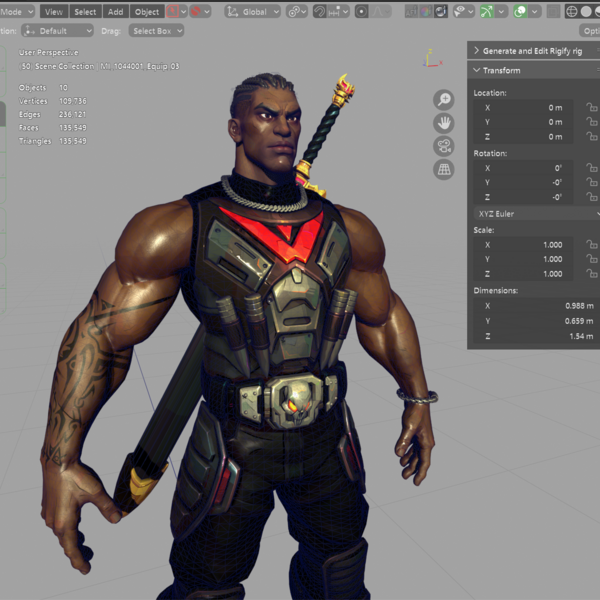Click the third grouped addon icon
This screenshot has height=600, width=600.
[x=440, y=12]
